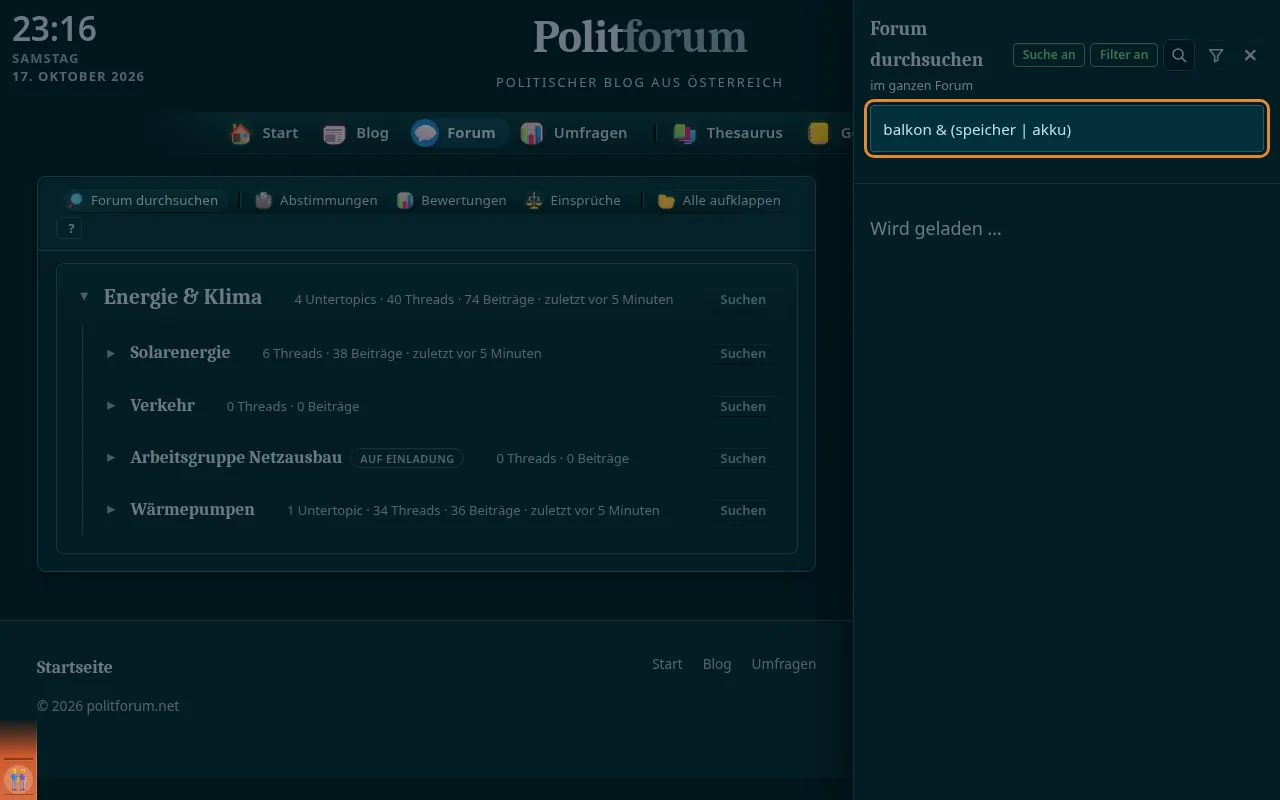This screenshot has height=800, width=1280.
Task: Expand the Solarenergie subtopic
Action: click(111, 353)
